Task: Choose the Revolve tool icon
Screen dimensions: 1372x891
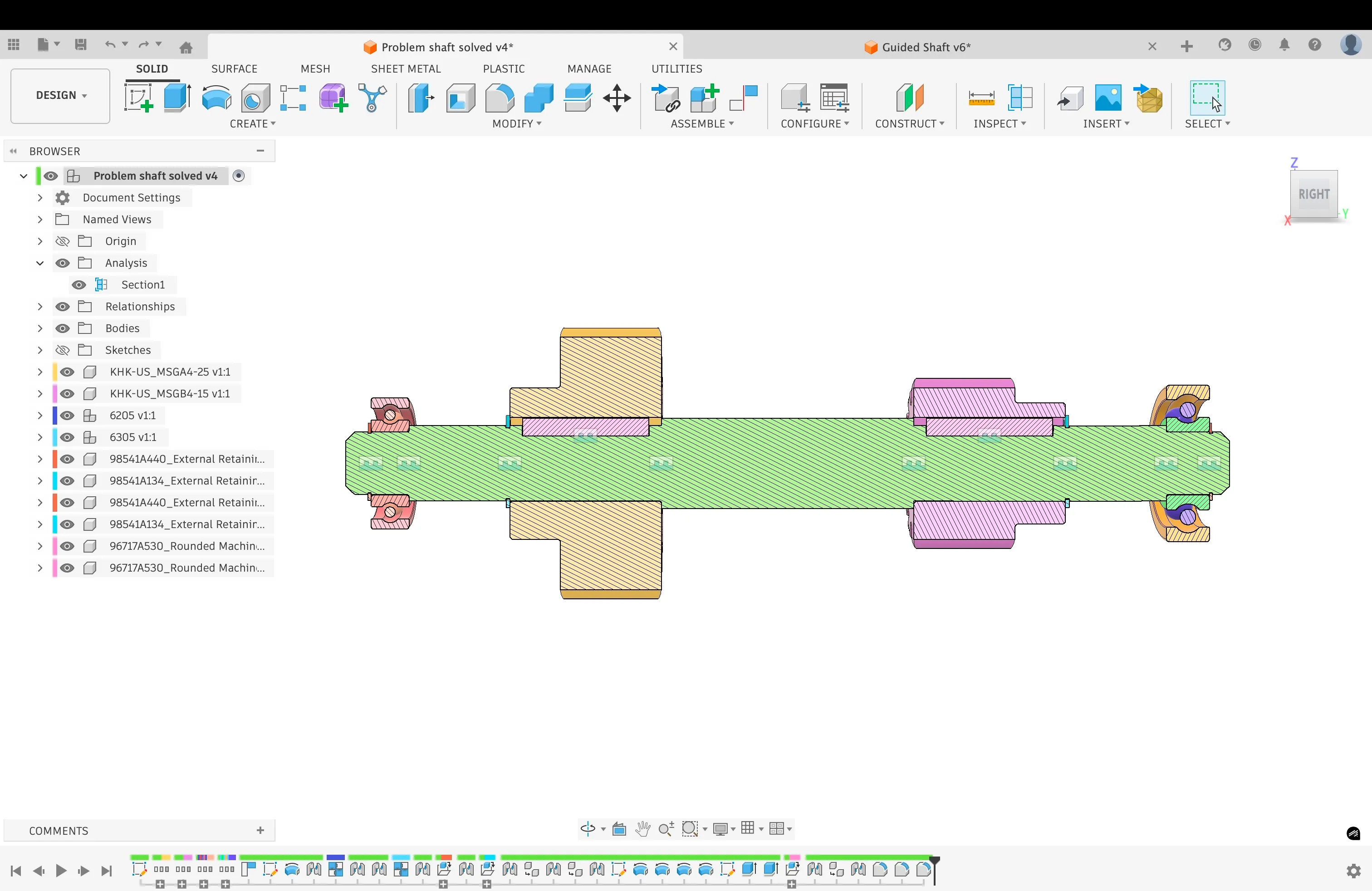Action: (217, 98)
